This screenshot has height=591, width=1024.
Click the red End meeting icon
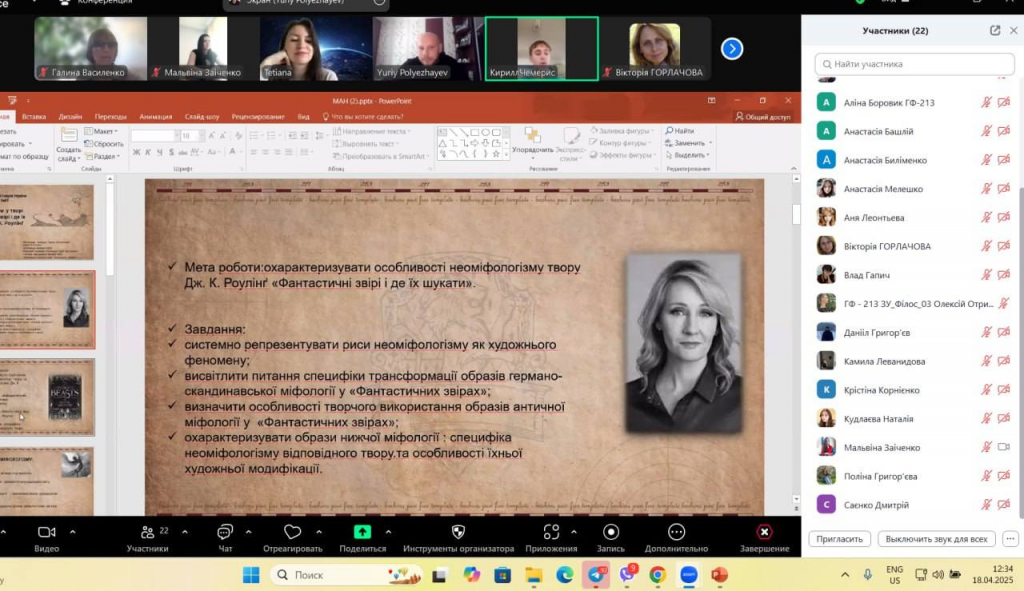pos(764,532)
